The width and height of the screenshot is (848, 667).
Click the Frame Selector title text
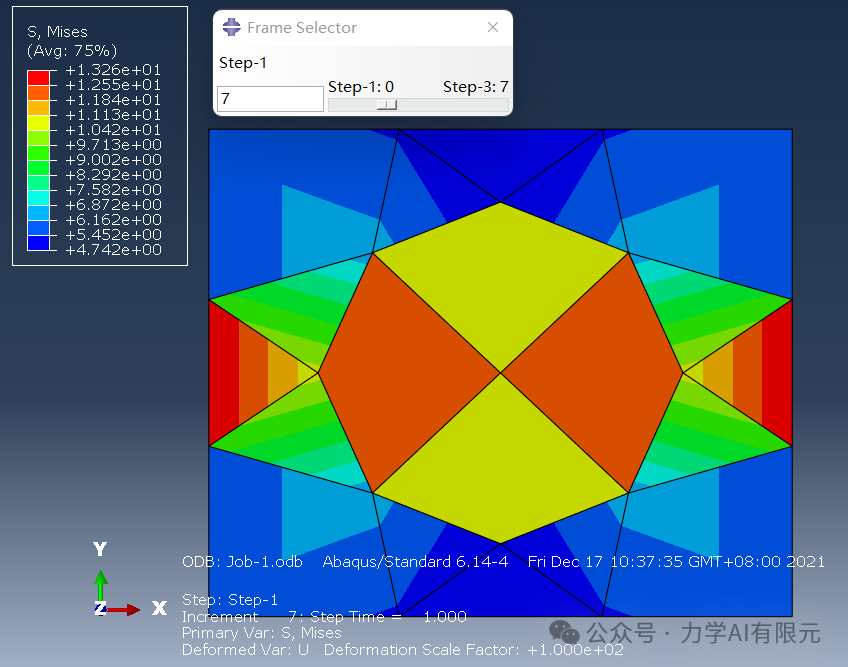click(302, 28)
